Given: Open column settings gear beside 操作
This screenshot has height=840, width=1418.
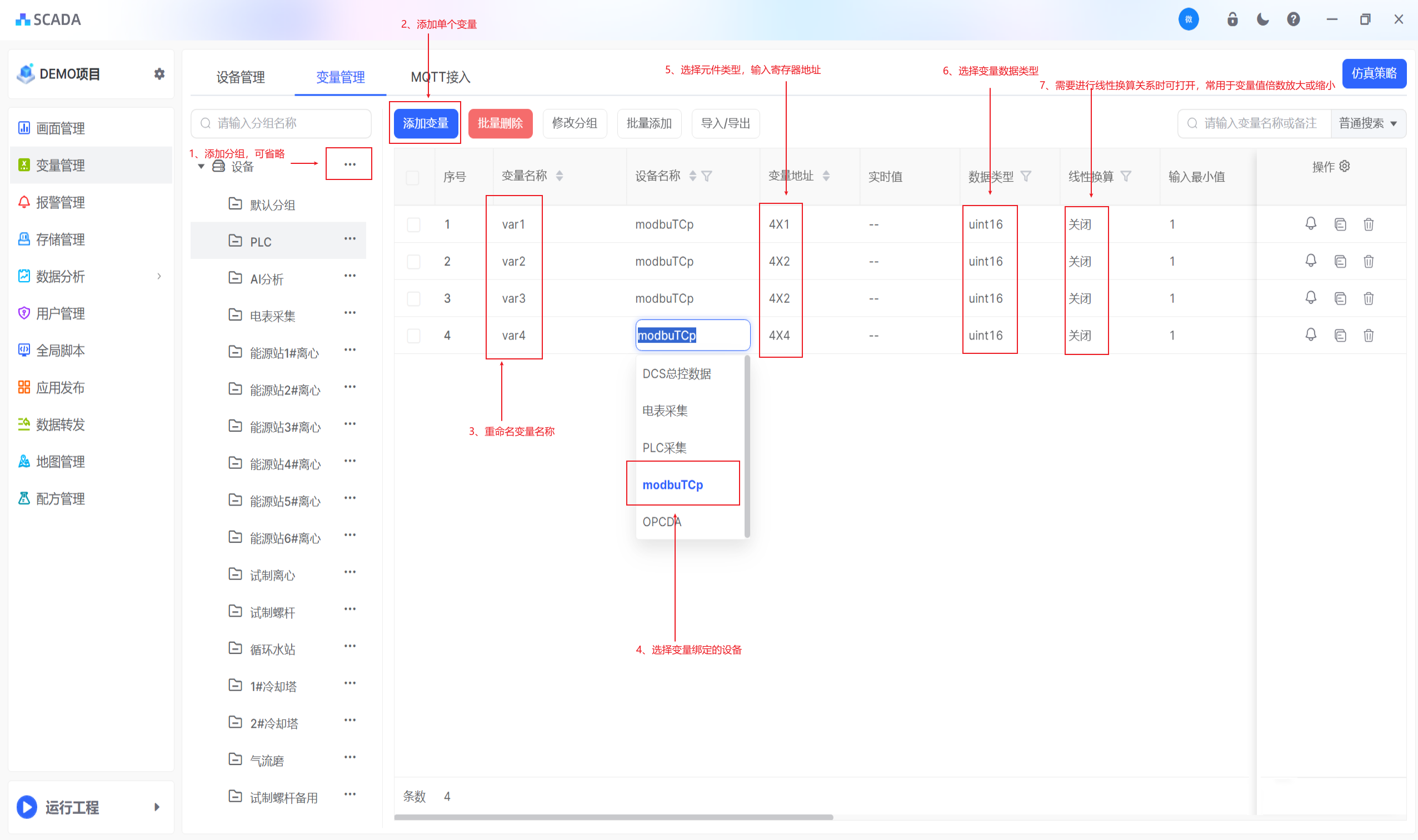Looking at the screenshot, I should point(1345,166).
